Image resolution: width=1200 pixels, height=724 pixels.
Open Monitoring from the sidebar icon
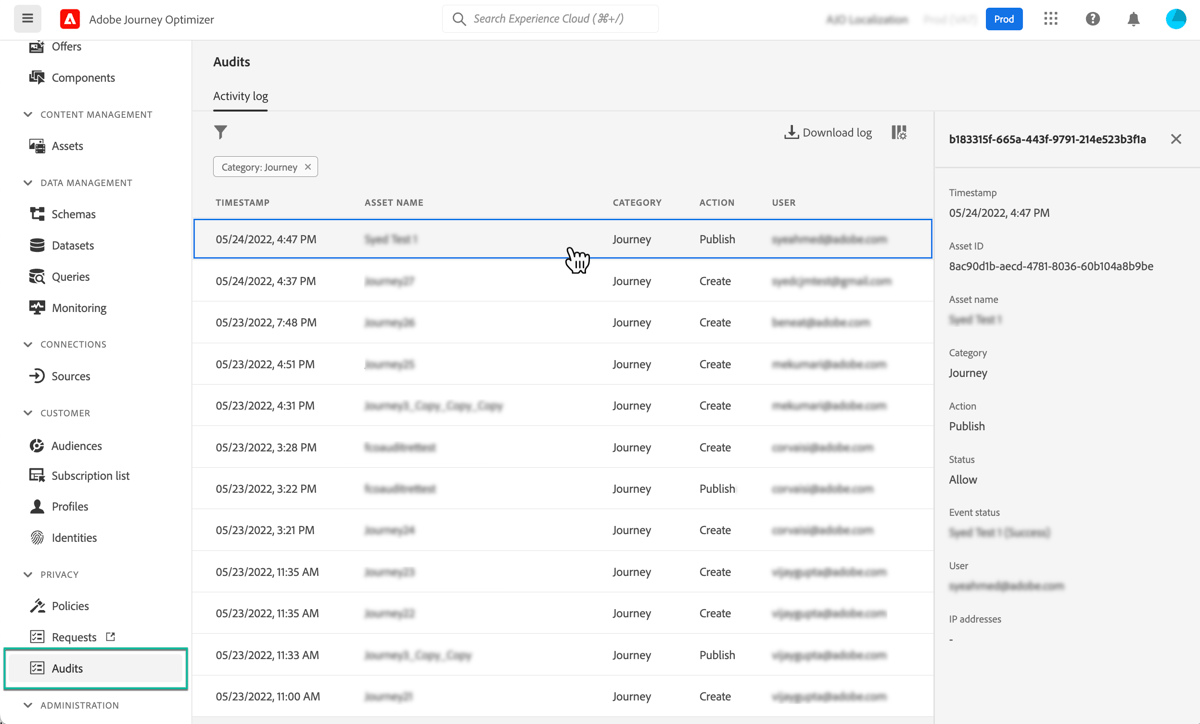[36, 307]
